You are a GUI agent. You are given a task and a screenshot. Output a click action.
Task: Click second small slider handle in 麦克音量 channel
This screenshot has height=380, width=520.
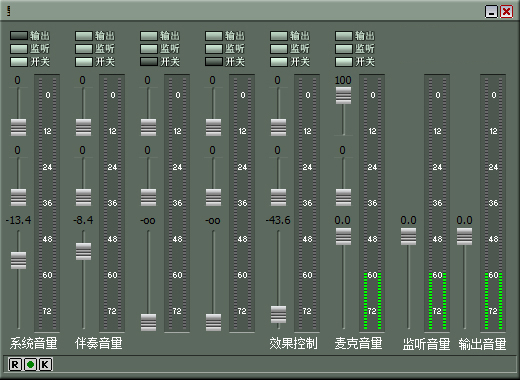(x=343, y=197)
